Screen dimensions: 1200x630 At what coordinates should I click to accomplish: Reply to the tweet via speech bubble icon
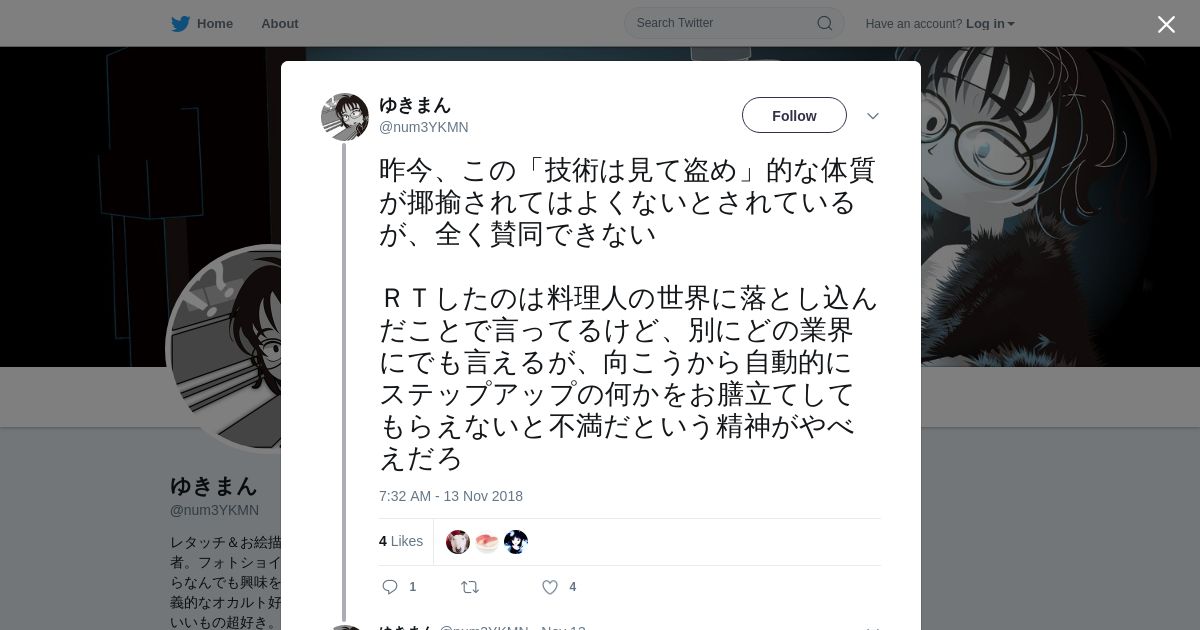(x=390, y=587)
